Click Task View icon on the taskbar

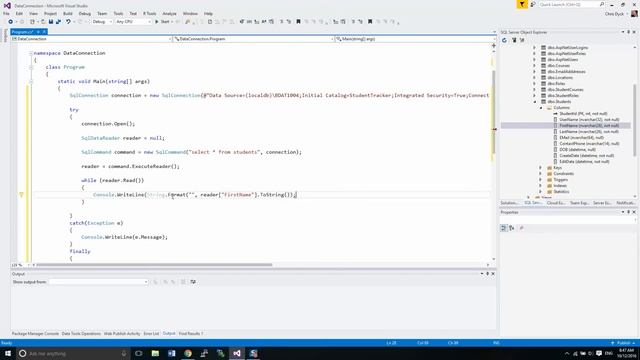139,353
